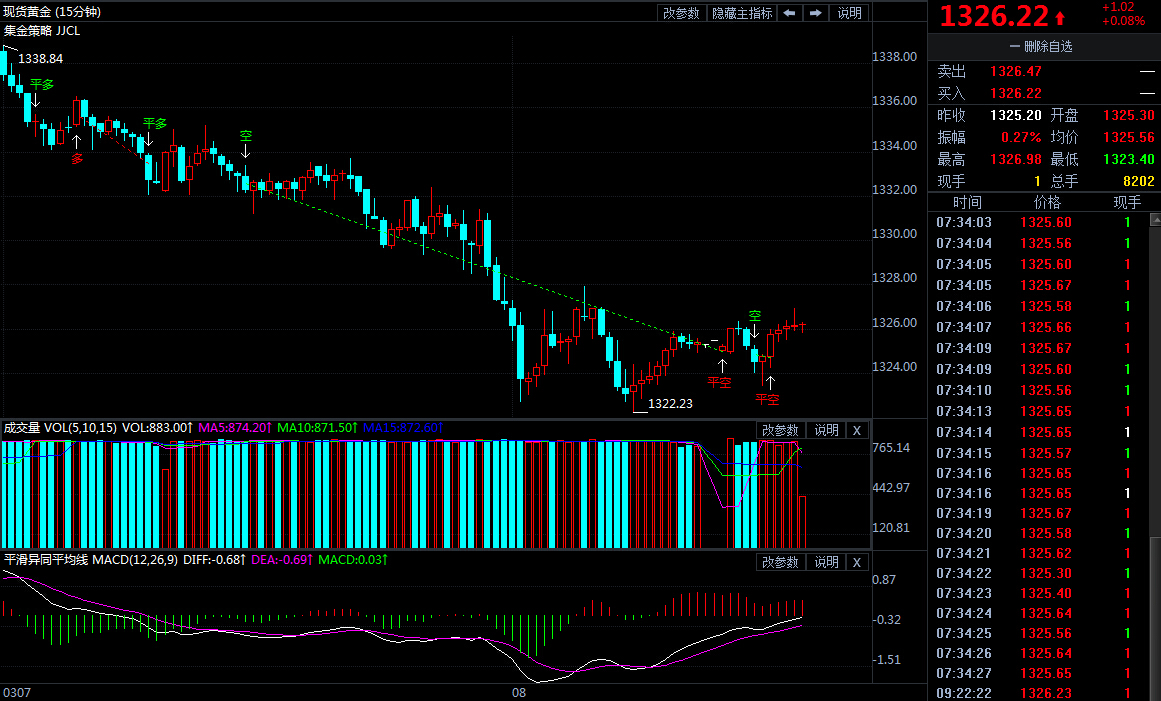Click the right arrow navigation button
The width and height of the screenshot is (1161, 701).
[x=815, y=13]
